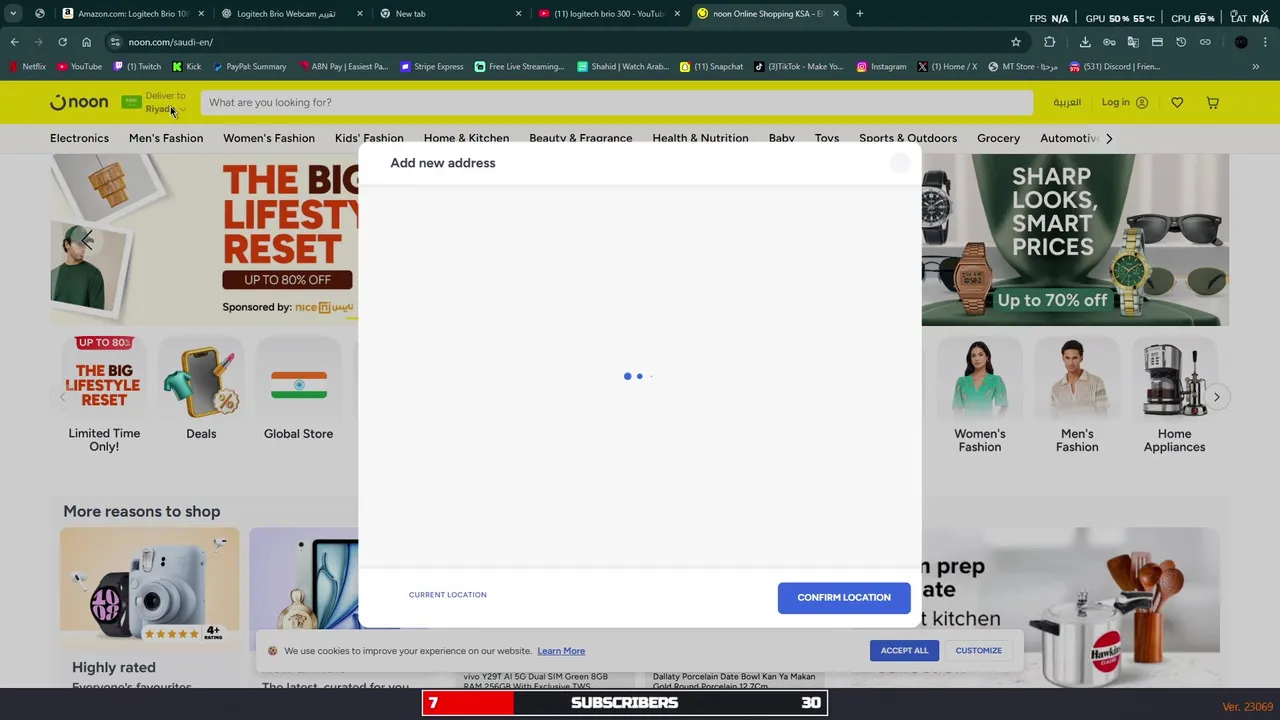Open the Snapchat bookmark
The image size is (1280, 720).
tap(711, 66)
